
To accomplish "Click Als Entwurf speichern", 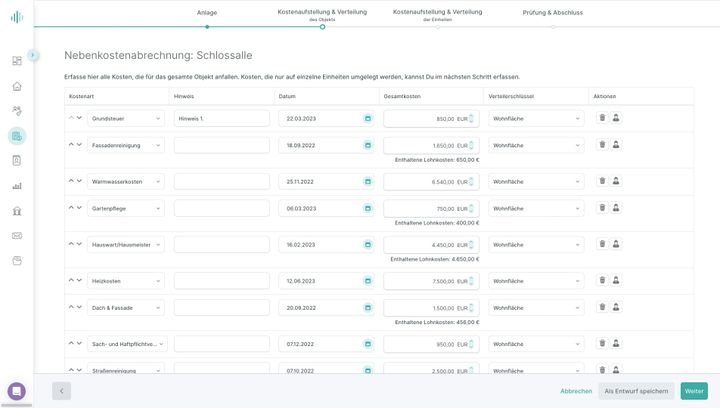I will [636, 391].
